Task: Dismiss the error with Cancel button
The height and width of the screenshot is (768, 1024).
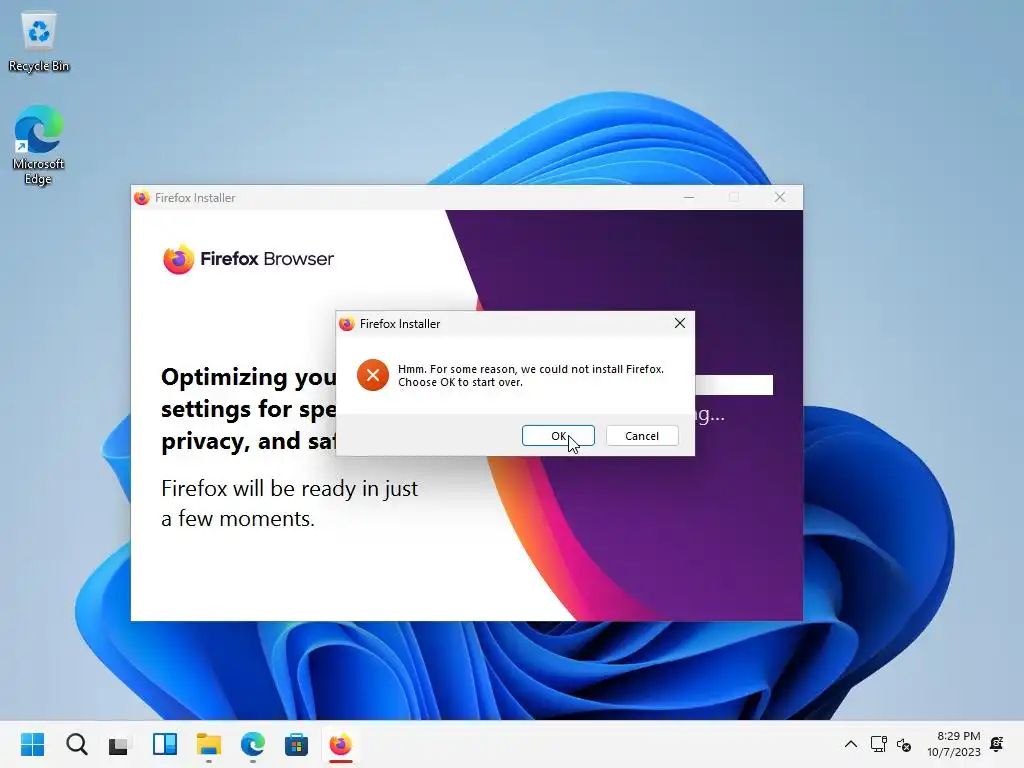Action: tap(642, 436)
